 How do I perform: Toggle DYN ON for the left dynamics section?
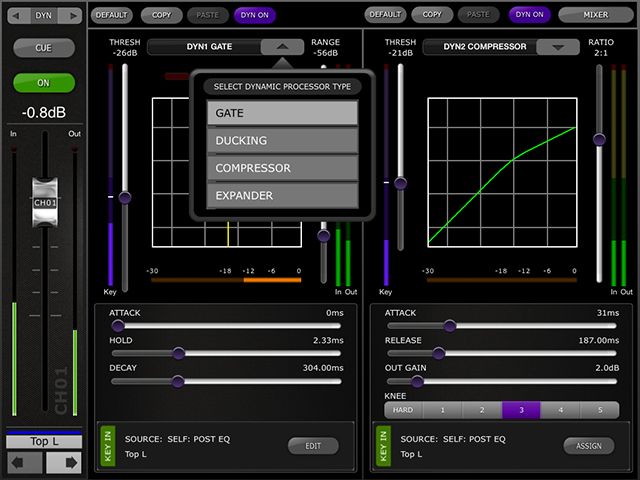tap(256, 15)
